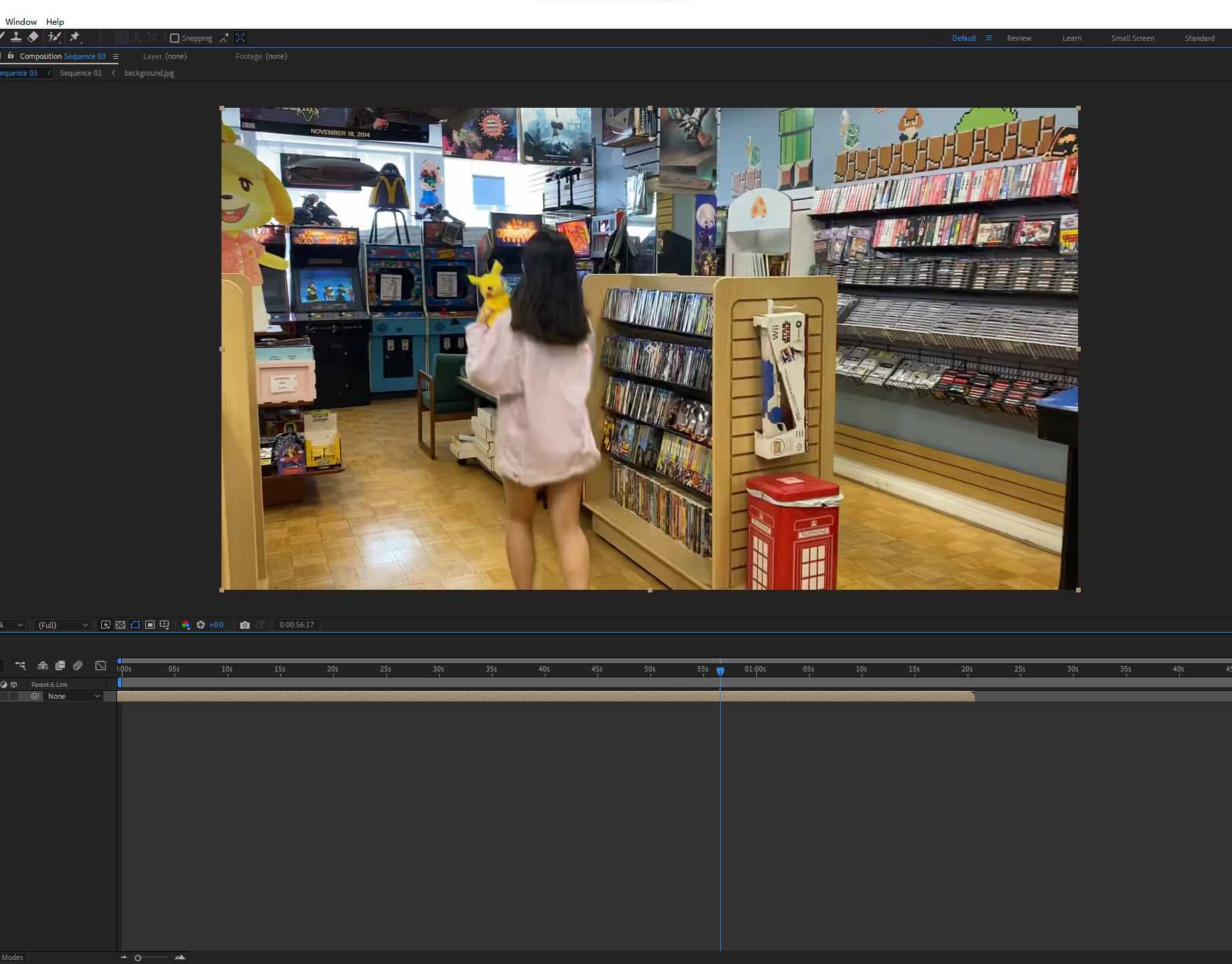Image resolution: width=1232 pixels, height=964 pixels.
Task: Select the view axis mode icon
Action: (x=152, y=37)
